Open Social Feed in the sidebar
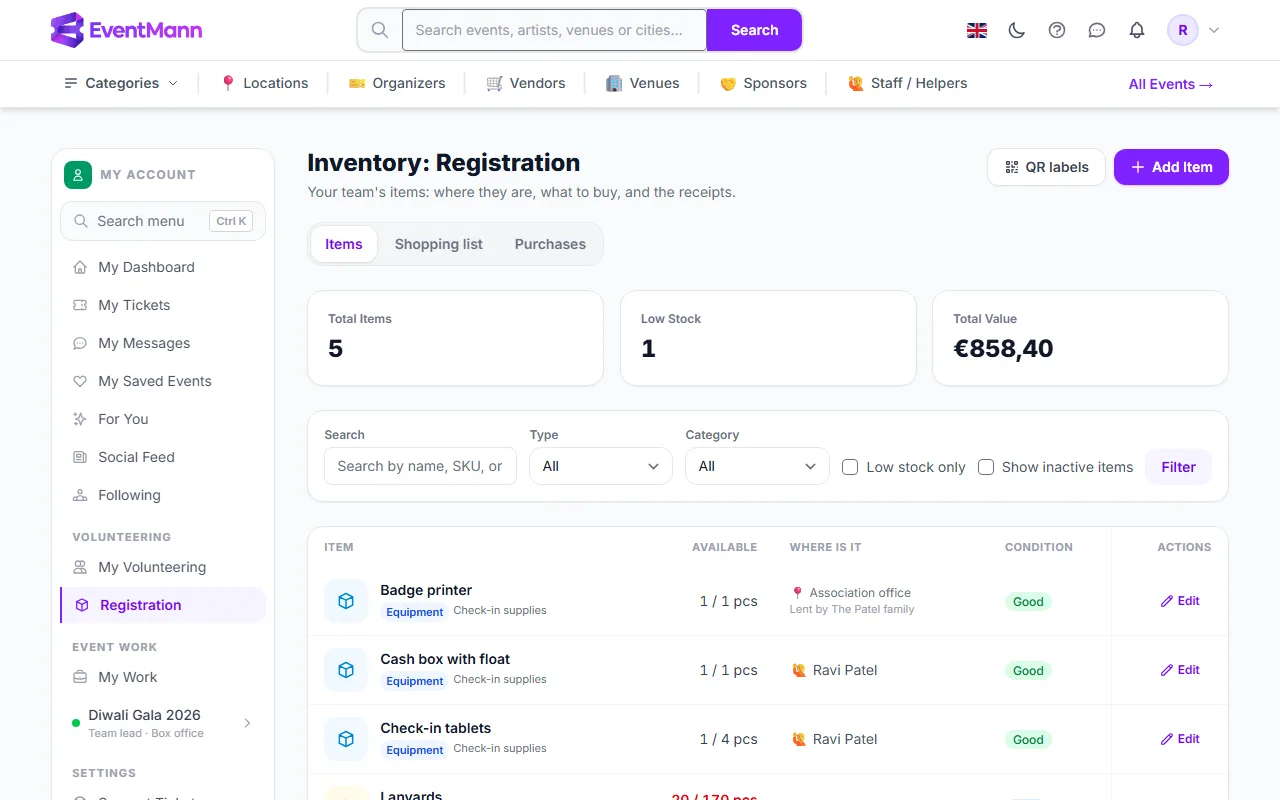This screenshot has height=800, width=1280. point(163,457)
